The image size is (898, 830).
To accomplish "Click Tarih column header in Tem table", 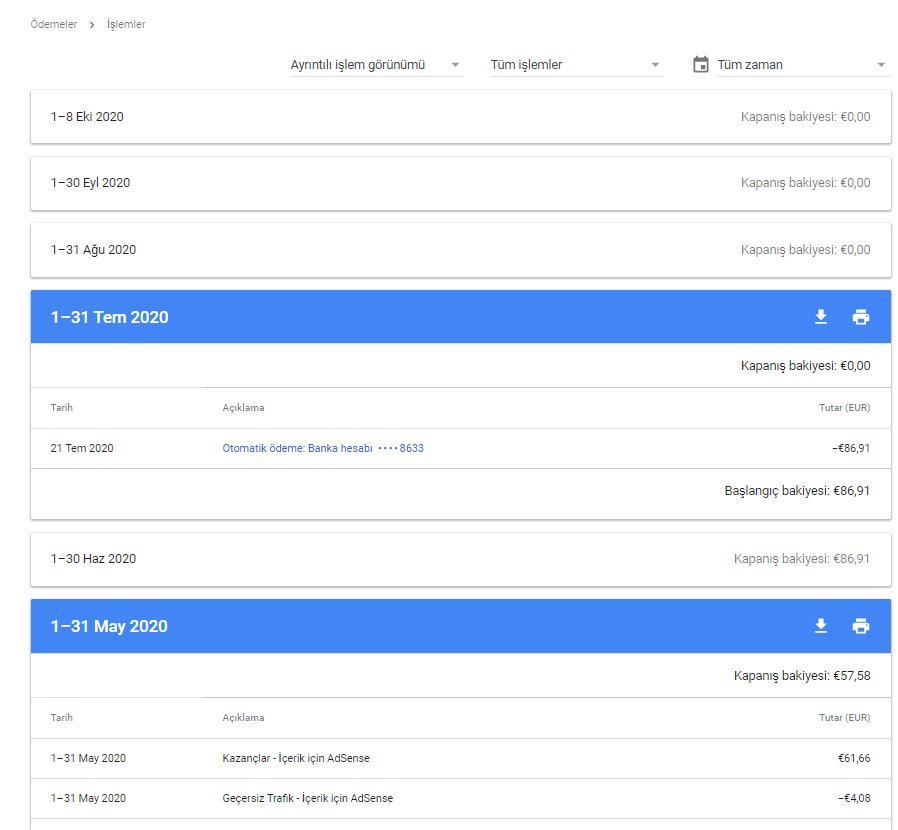I will 62,408.
